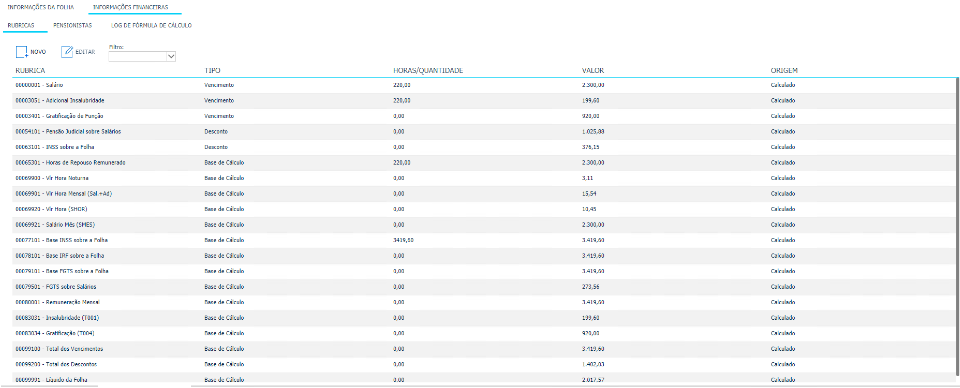
Task: Select row 00000001 - Salário
Action: pos(484,85)
